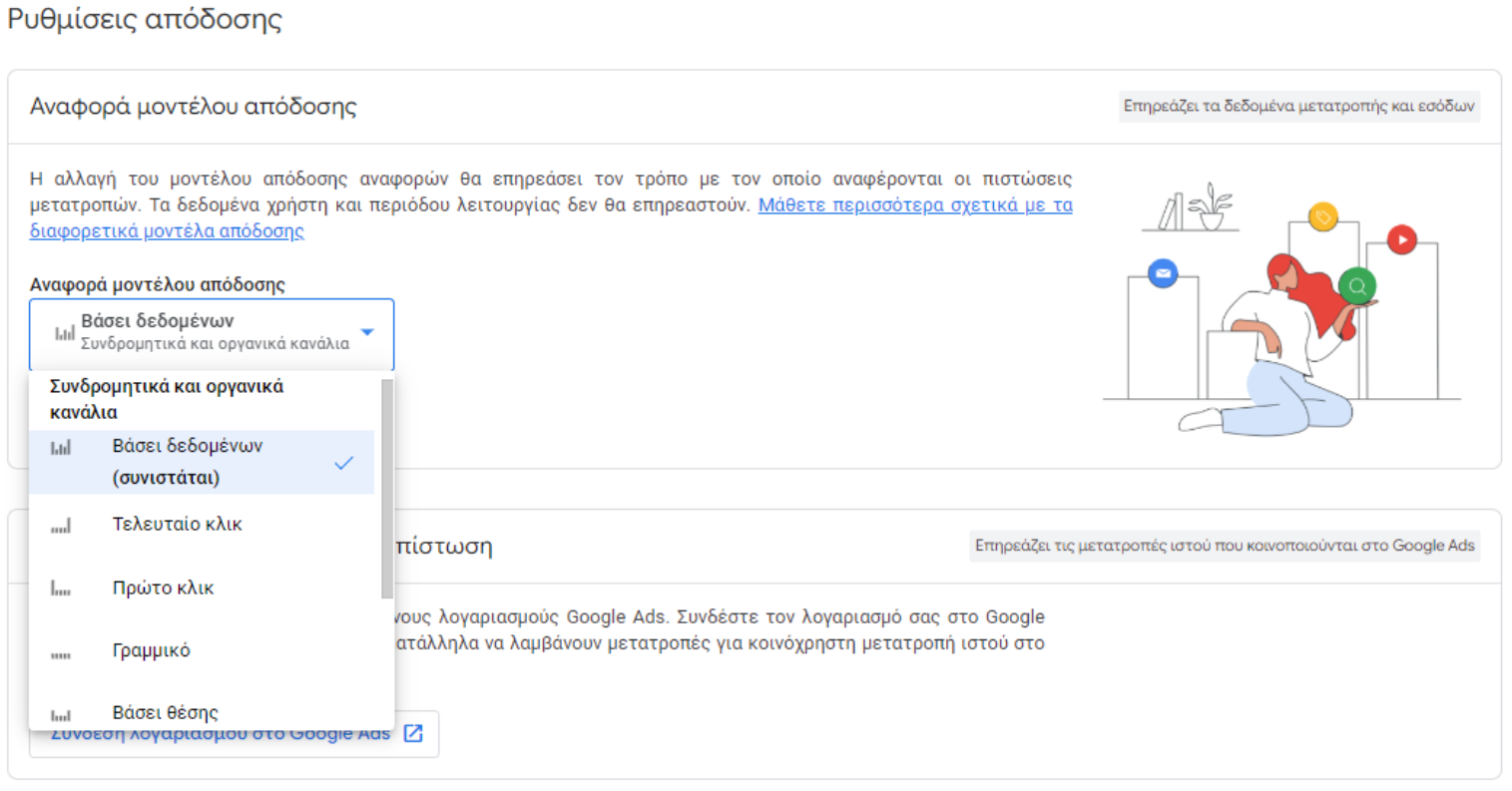Click the 'Σύνδεση λογαριασμού στο Google Ads' button
Screen dimensions: 1512x791
pos(220,735)
